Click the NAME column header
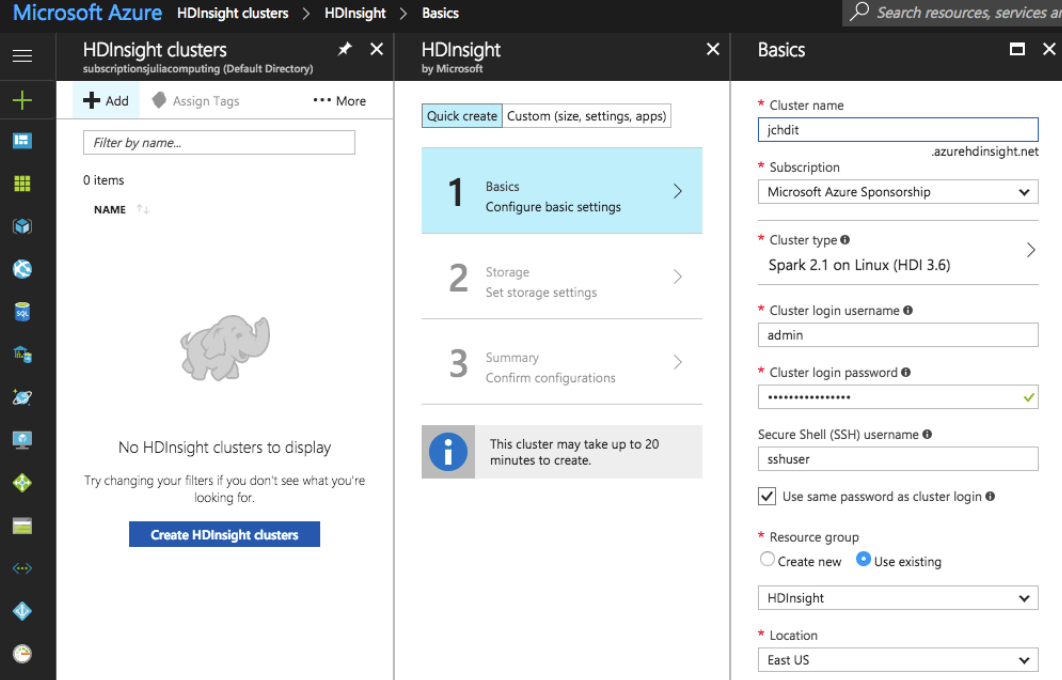Screen dimensions: 1062x680 click(110, 209)
